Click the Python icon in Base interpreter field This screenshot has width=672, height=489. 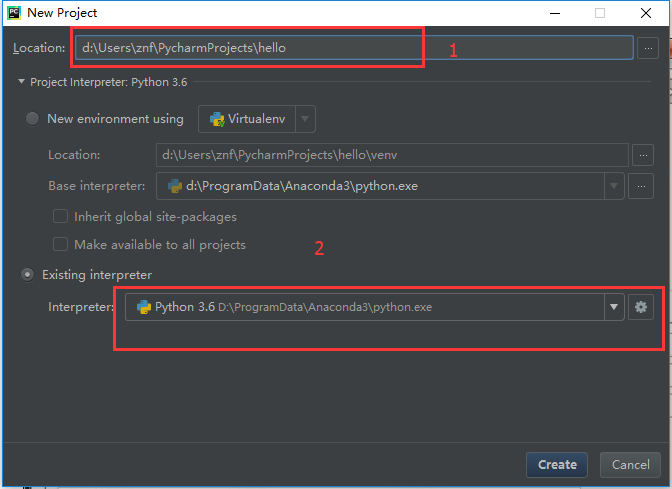174,186
